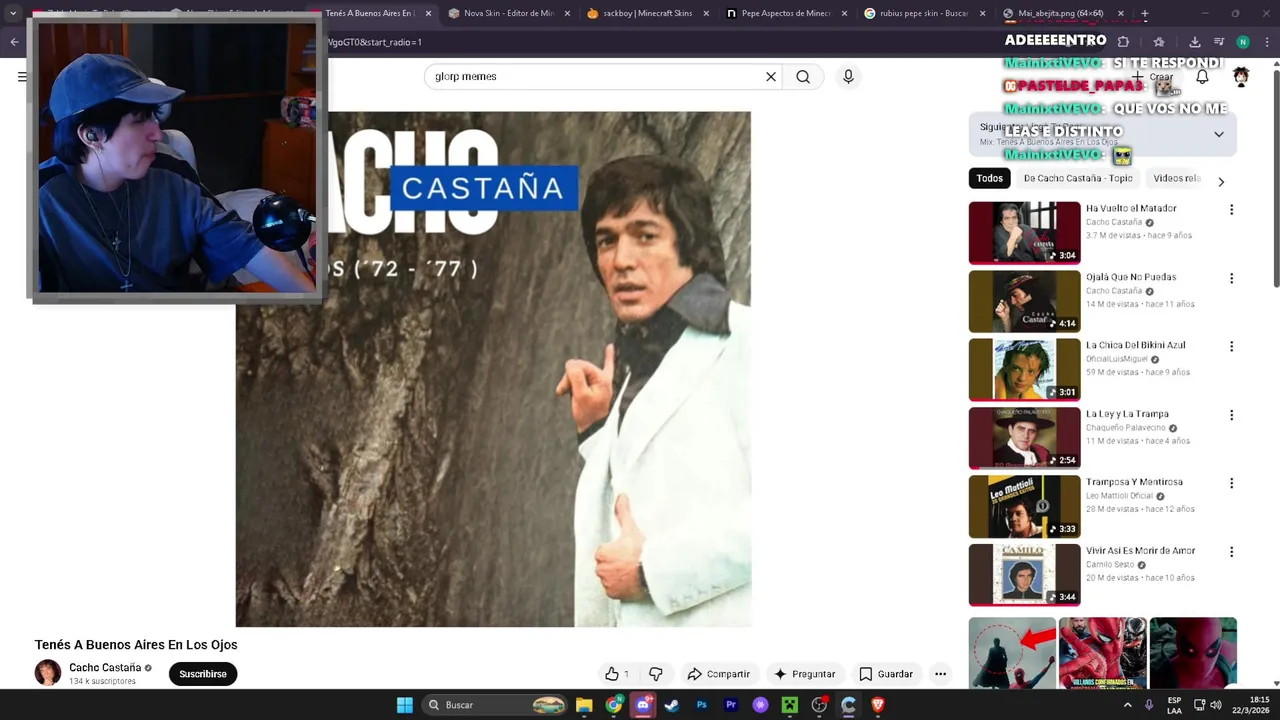1280x720 pixels.
Task: Dislike the video with thumbs down
Action: coord(656,674)
